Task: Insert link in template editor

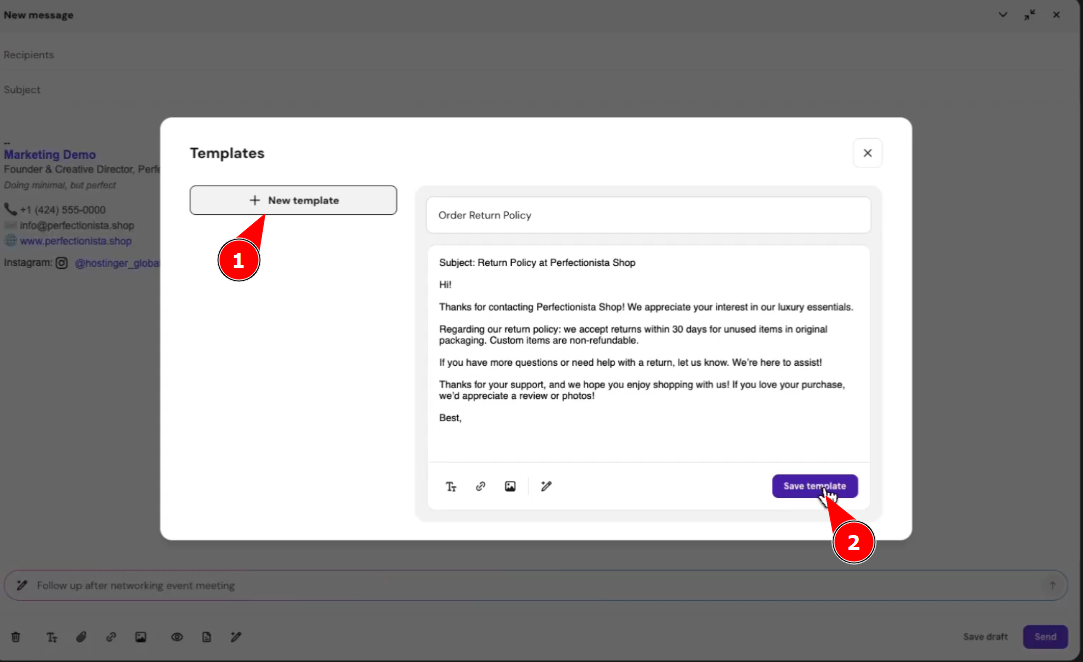Action: (481, 486)
